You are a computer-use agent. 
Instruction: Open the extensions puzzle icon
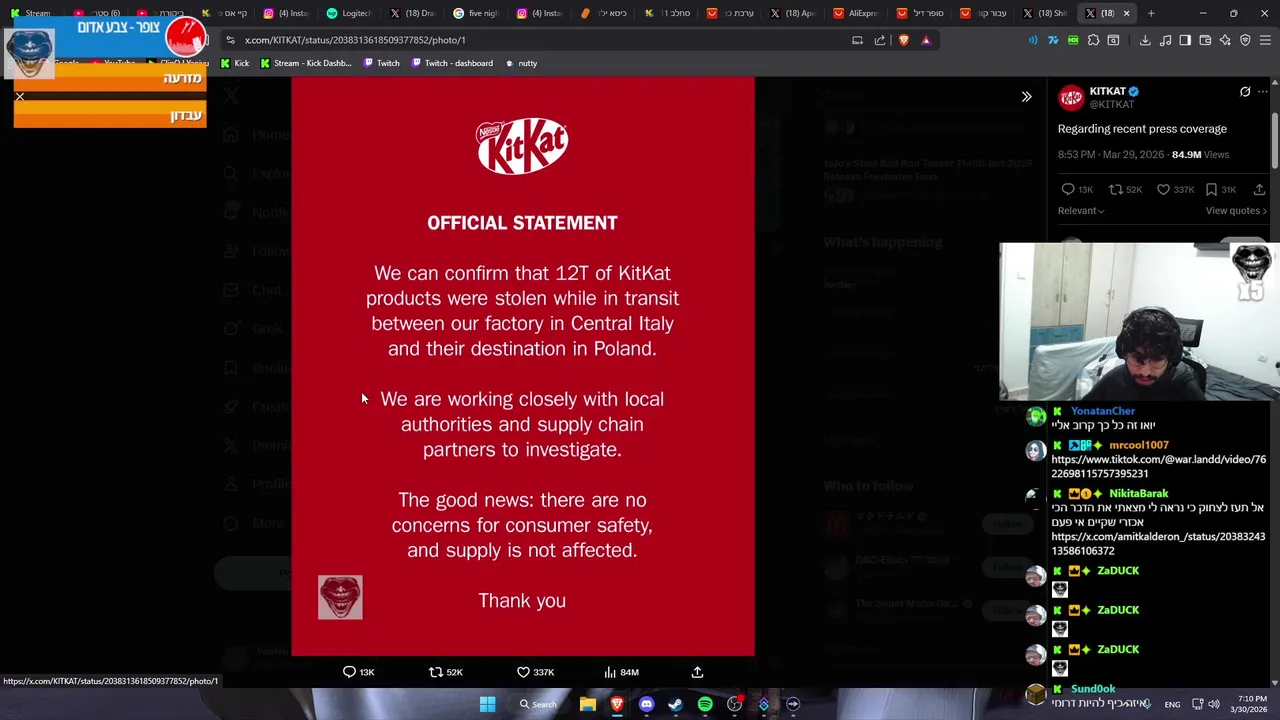(1093, 40)
